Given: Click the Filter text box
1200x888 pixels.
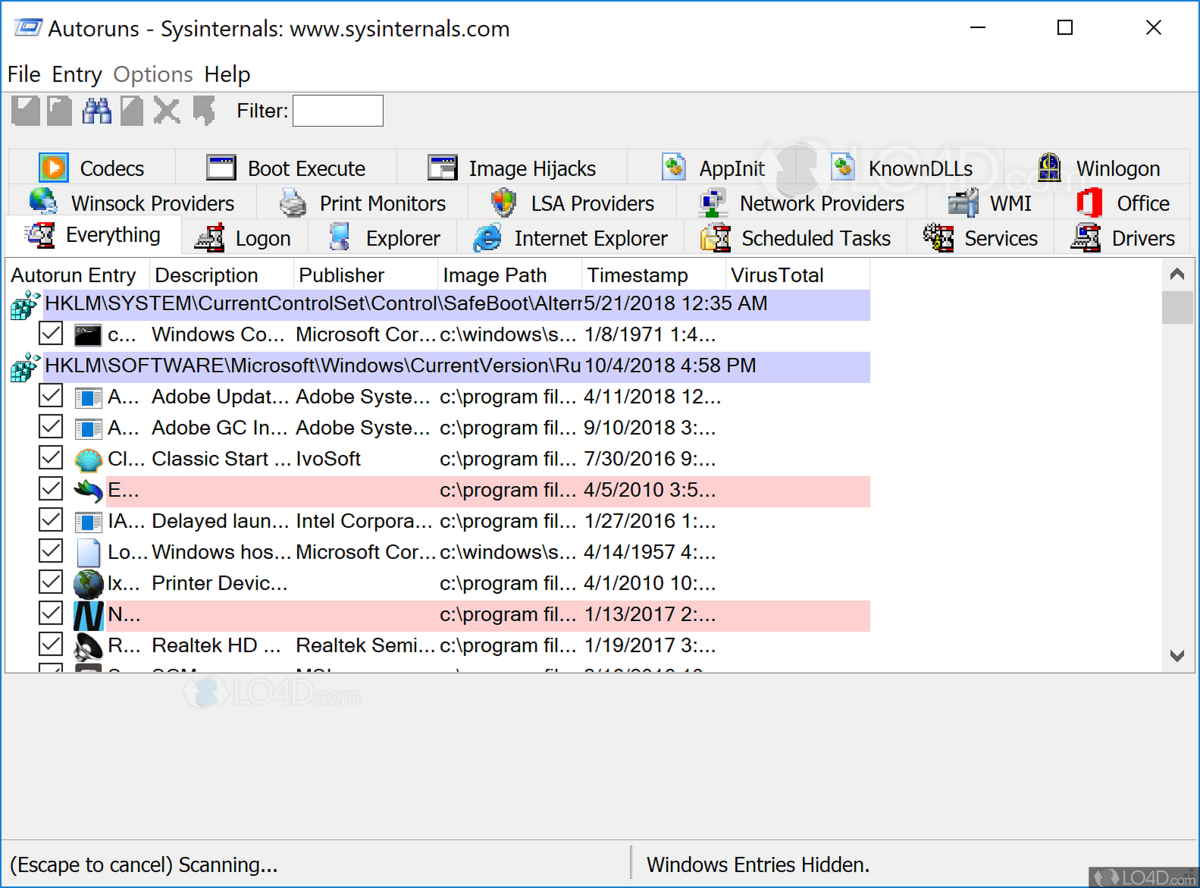Looking at the screenshot, I should 337,111.
